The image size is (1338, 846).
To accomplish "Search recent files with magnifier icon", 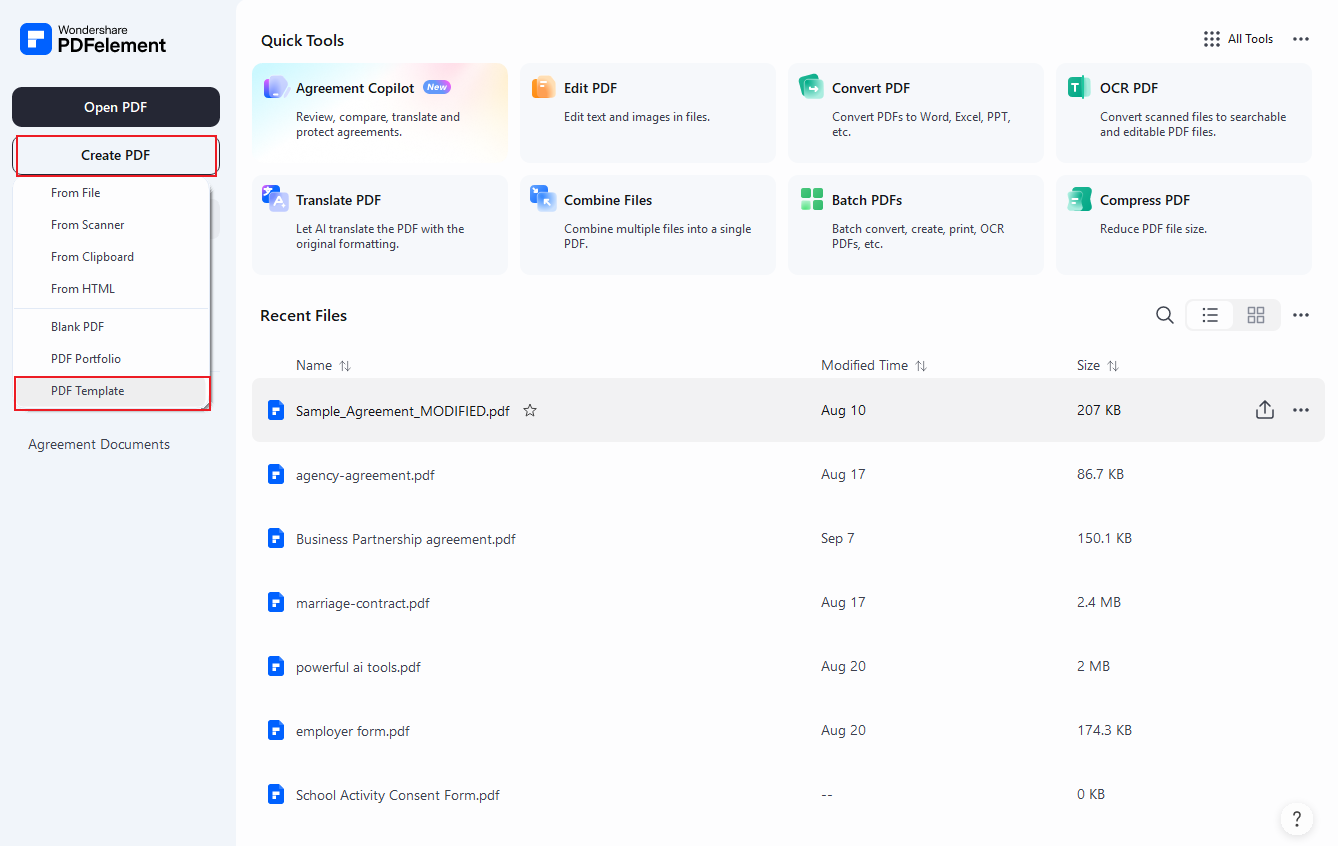I will (x=1165, y=315).
